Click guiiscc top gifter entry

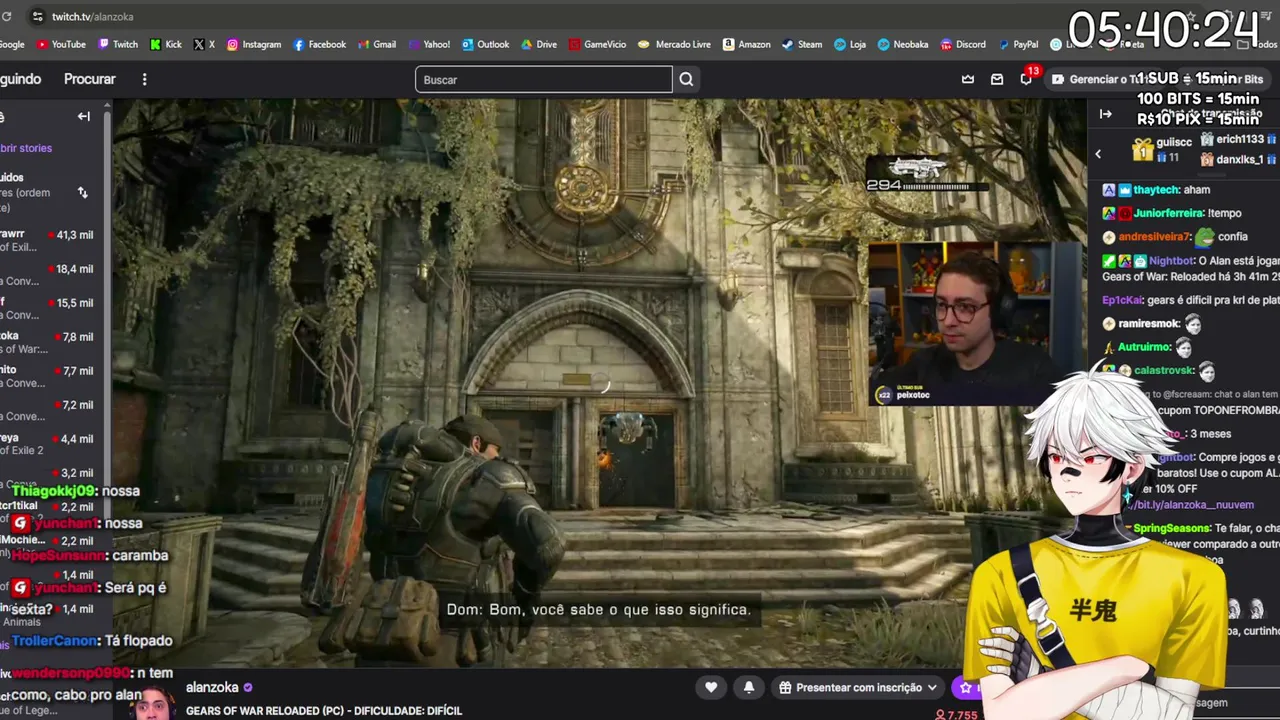[x=1162, y=150]
